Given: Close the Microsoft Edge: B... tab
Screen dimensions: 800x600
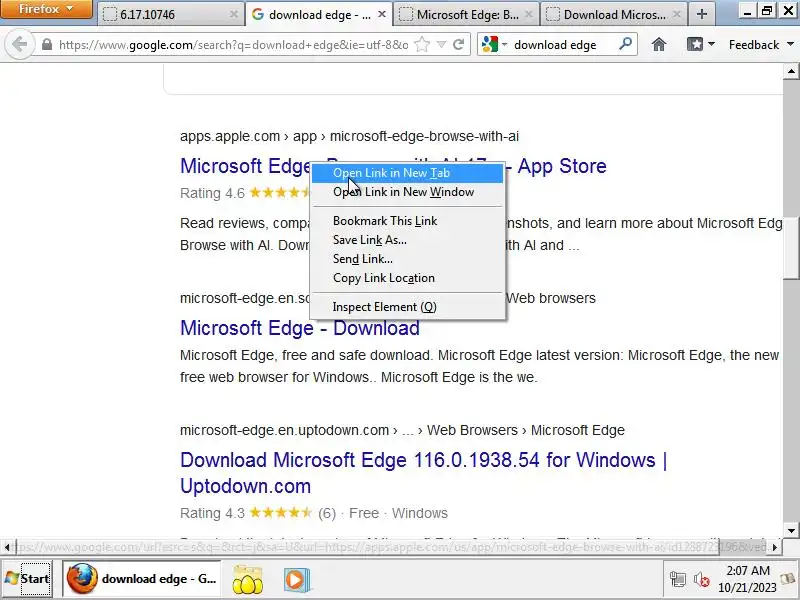Looking at the screenshot, I should point(529,15).
